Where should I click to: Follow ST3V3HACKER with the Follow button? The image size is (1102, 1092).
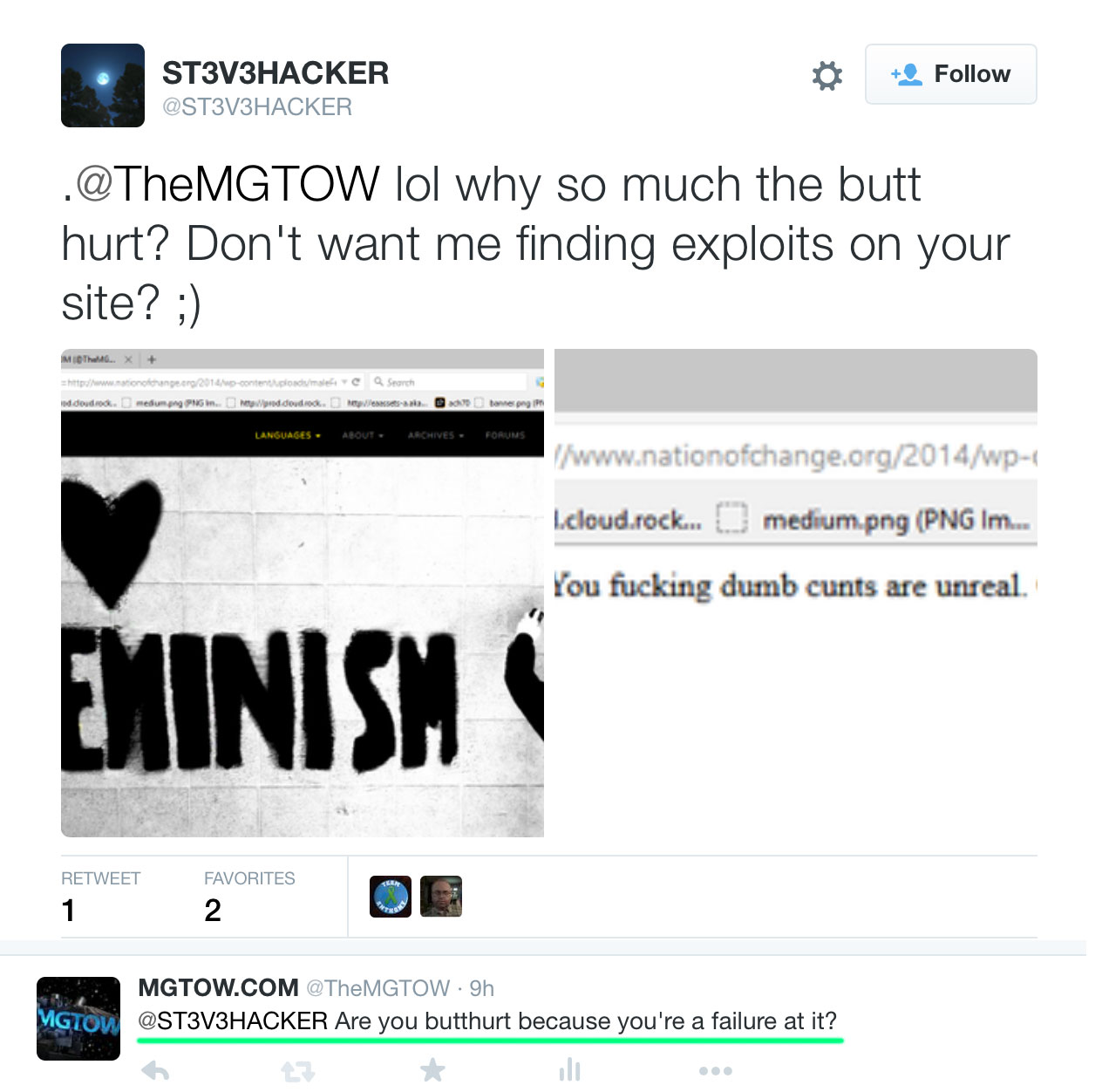click(950, 74)
